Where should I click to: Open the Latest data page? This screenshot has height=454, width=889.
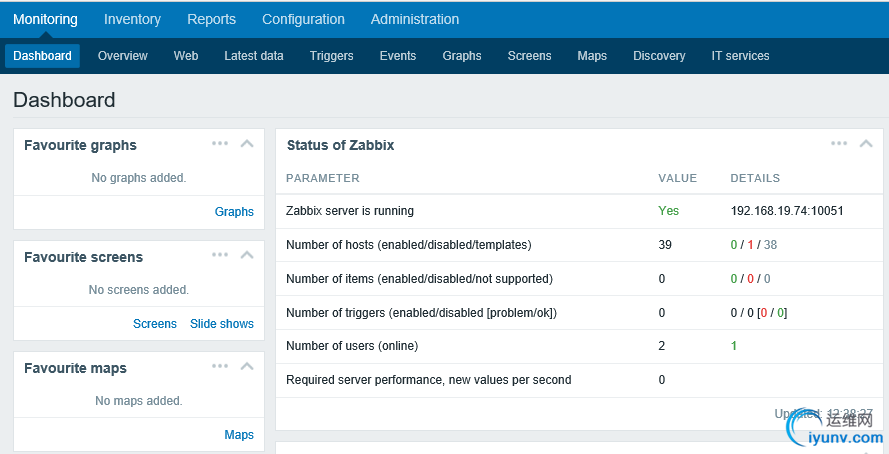(254, 56)
